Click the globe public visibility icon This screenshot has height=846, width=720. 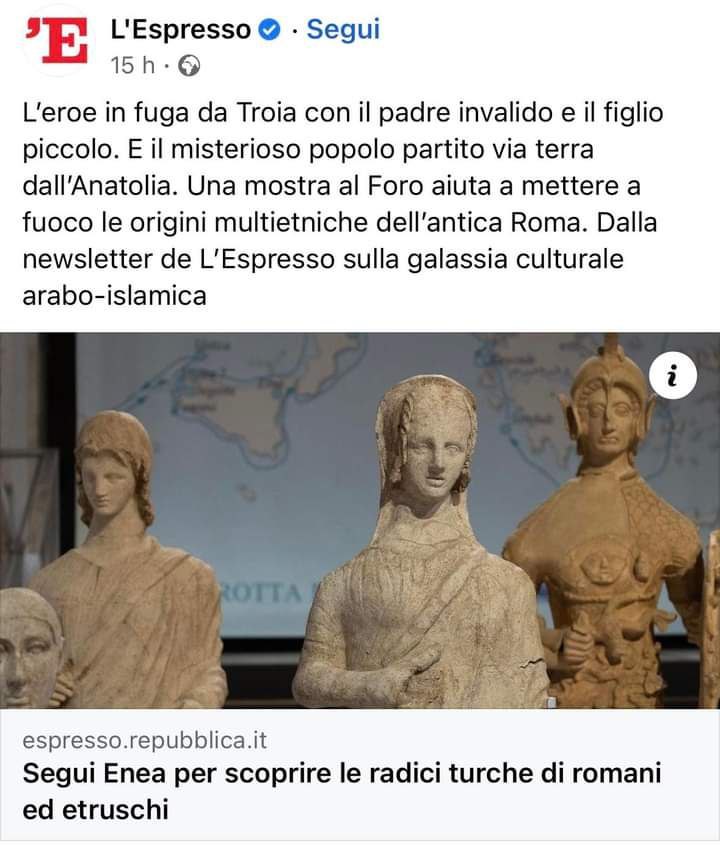[x=189, y=66]
